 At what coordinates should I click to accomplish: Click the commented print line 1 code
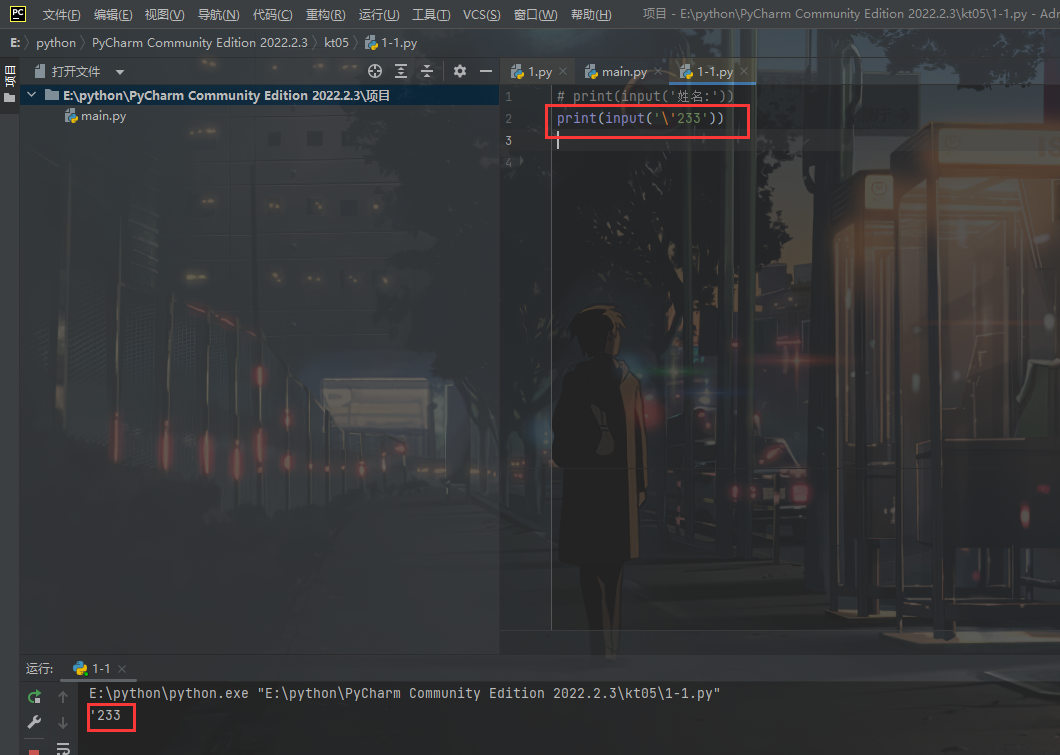646,96
